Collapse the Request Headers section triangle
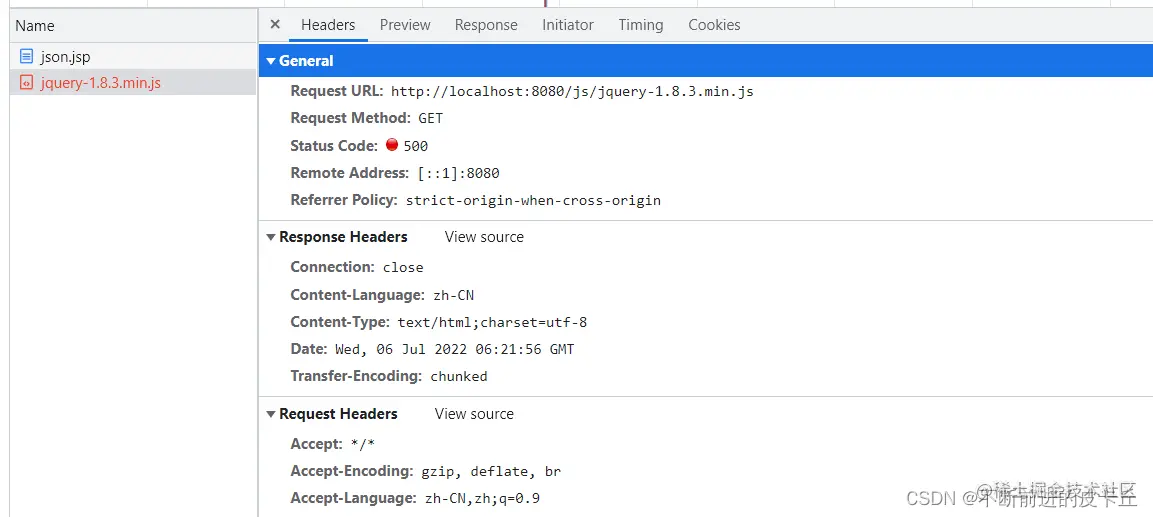The width and height of the screenshot is (1153, 517). (271, 414)
